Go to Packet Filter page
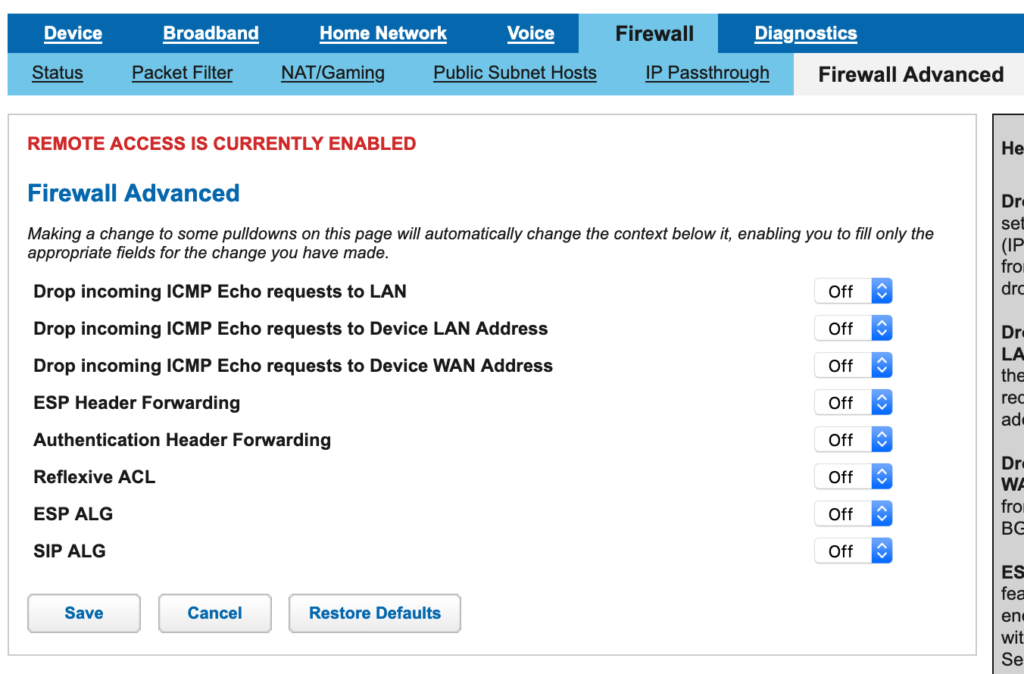 [182, 73]
